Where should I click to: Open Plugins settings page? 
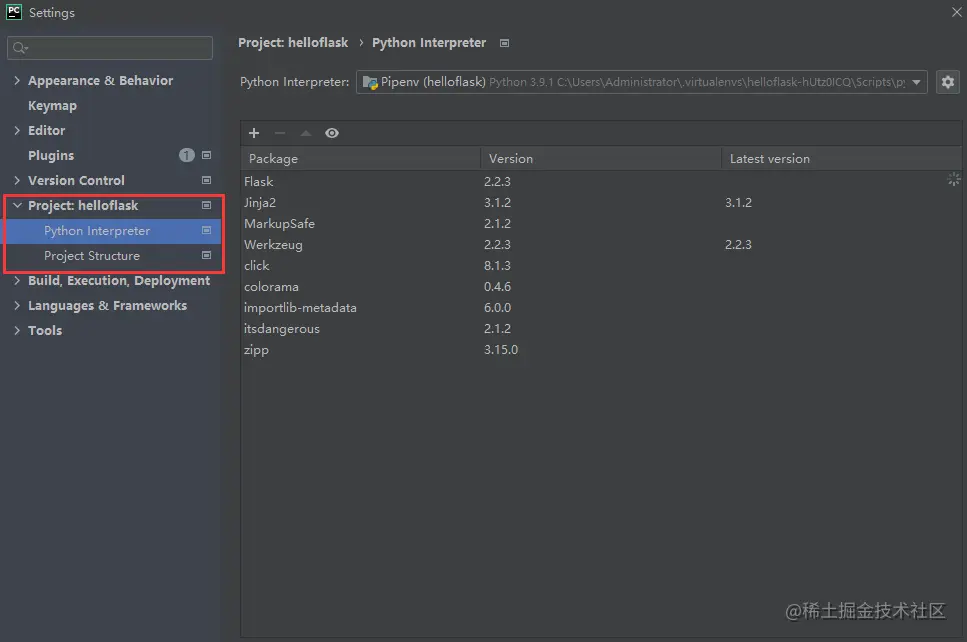coord(51,155)
